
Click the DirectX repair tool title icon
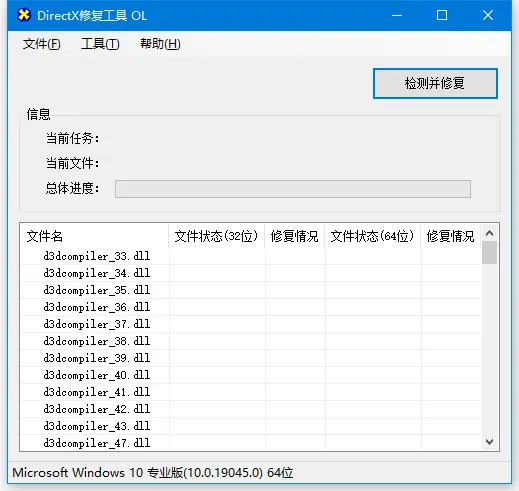coord(24,15)
